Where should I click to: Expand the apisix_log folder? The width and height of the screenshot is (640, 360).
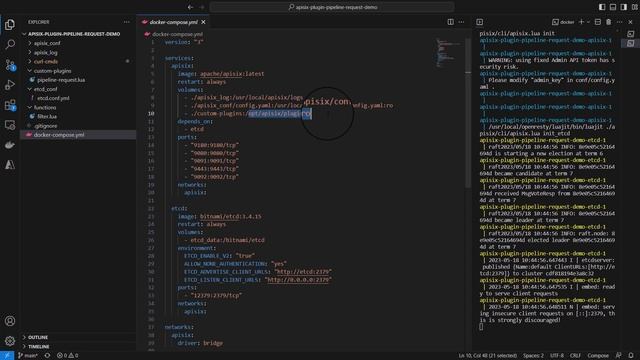tap(45, 52)
